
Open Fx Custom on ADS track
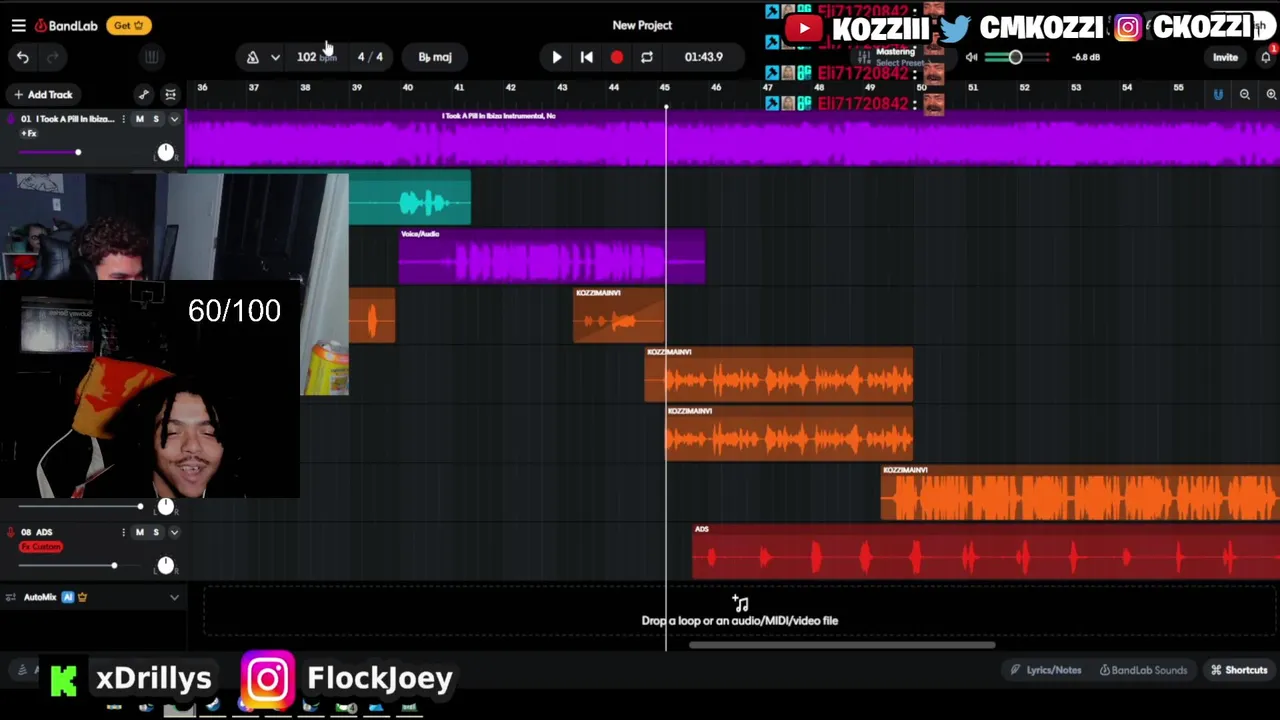pos(41,547)
